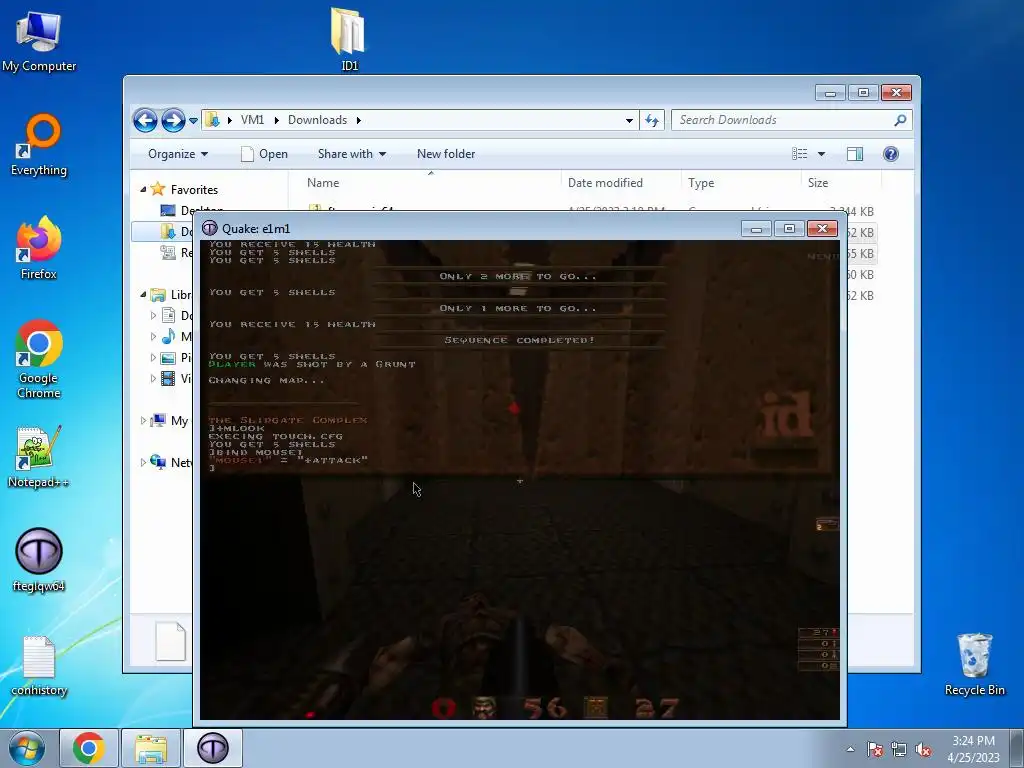Launch Everything search from the desktop
1024x768 pixels.
pyautogui.click(x=39, y=145)
